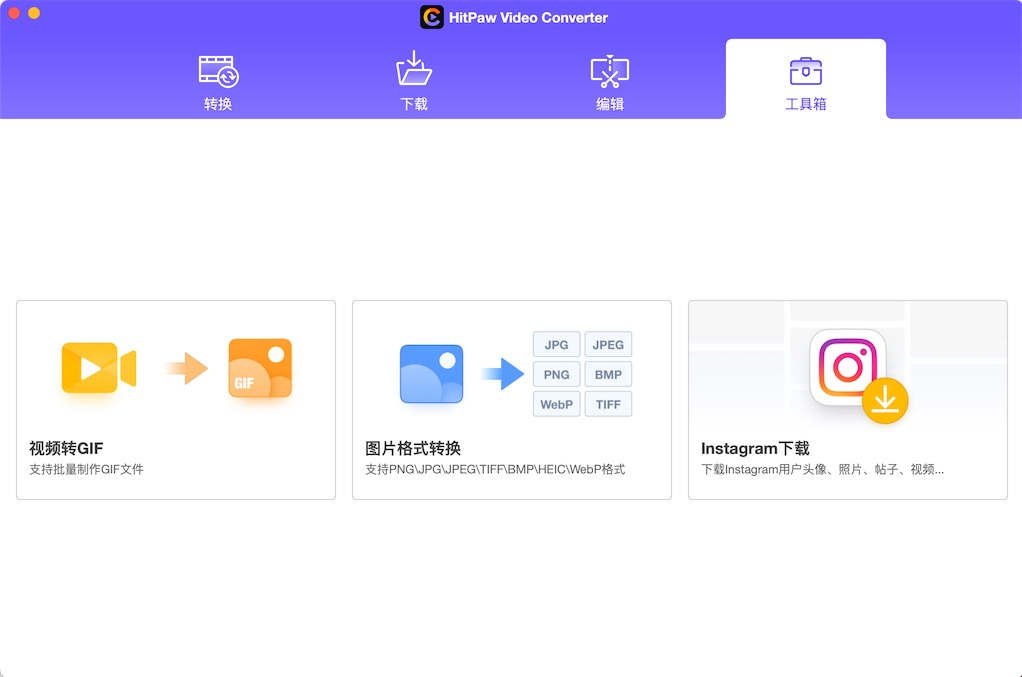
Task: Click the PNG format badge
Action: point(557,375)
